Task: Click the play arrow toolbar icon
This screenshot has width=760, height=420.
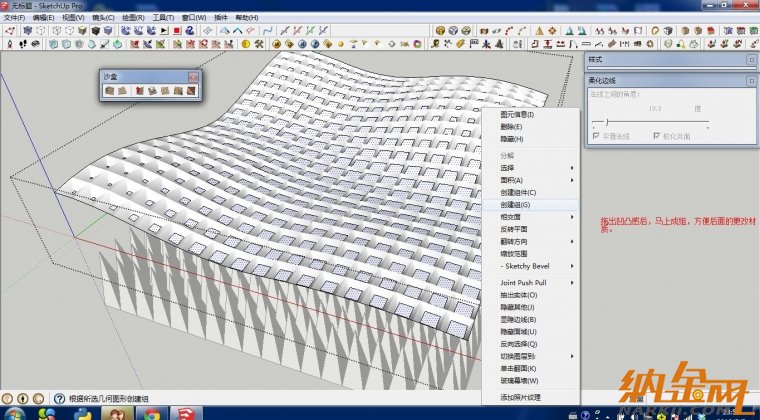Action: click(x=164, y=30)
